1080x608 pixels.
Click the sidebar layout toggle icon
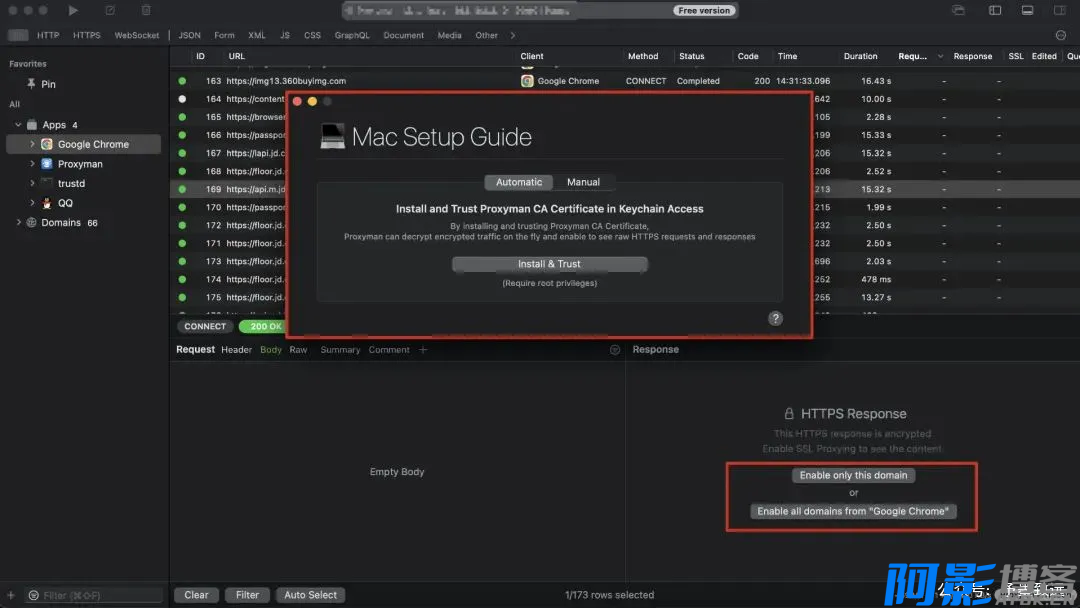995,10
